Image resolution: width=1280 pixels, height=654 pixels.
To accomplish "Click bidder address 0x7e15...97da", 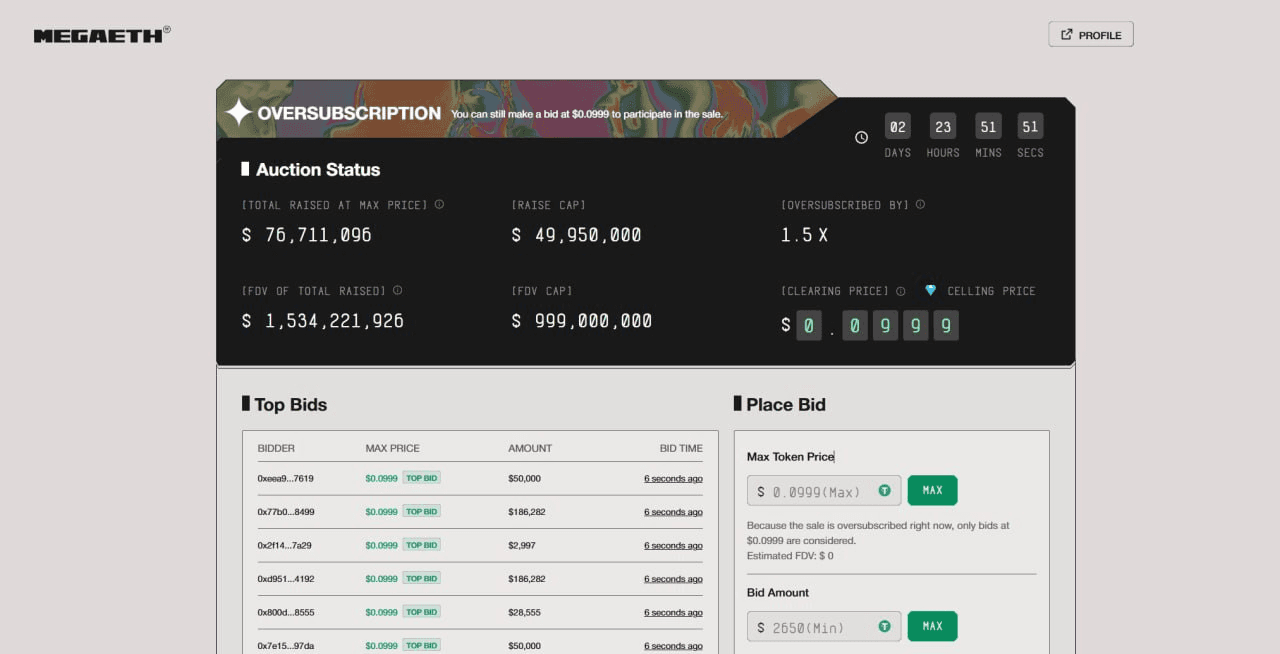I will coord(285,646).
